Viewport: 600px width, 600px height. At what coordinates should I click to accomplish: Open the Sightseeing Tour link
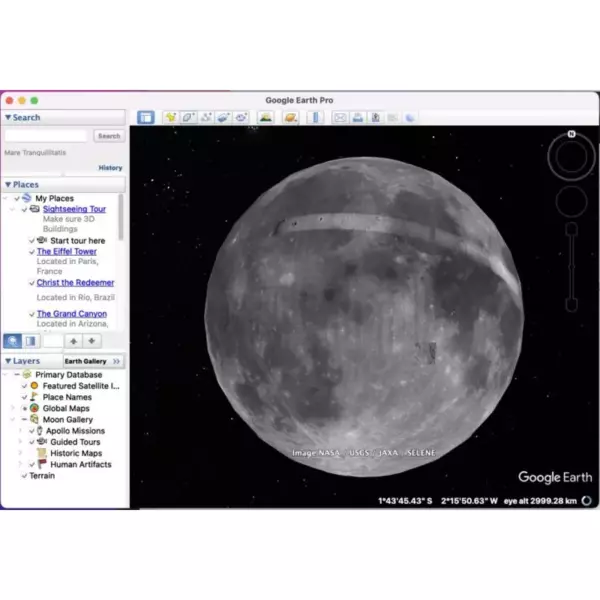click(x=74, y=209)
